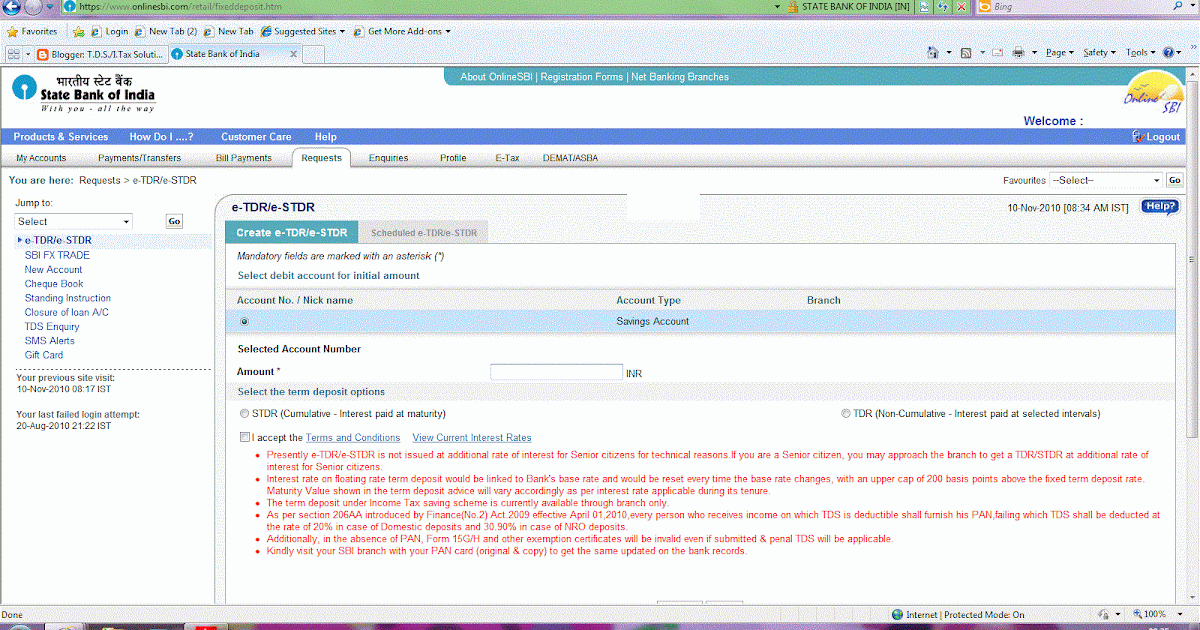Open SBI FX TRADE in sidebar

click(57, 255)
